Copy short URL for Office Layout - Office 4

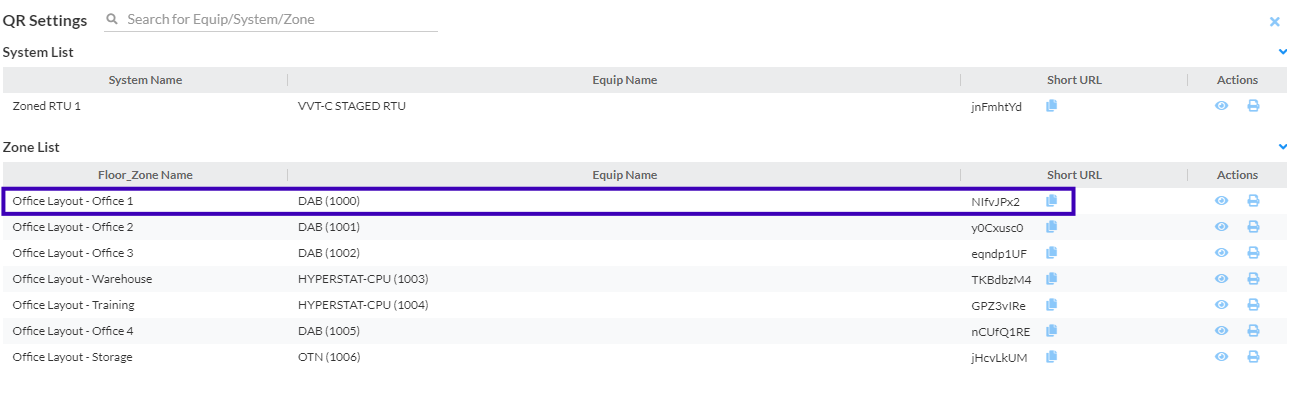[x=1051, y=331]
